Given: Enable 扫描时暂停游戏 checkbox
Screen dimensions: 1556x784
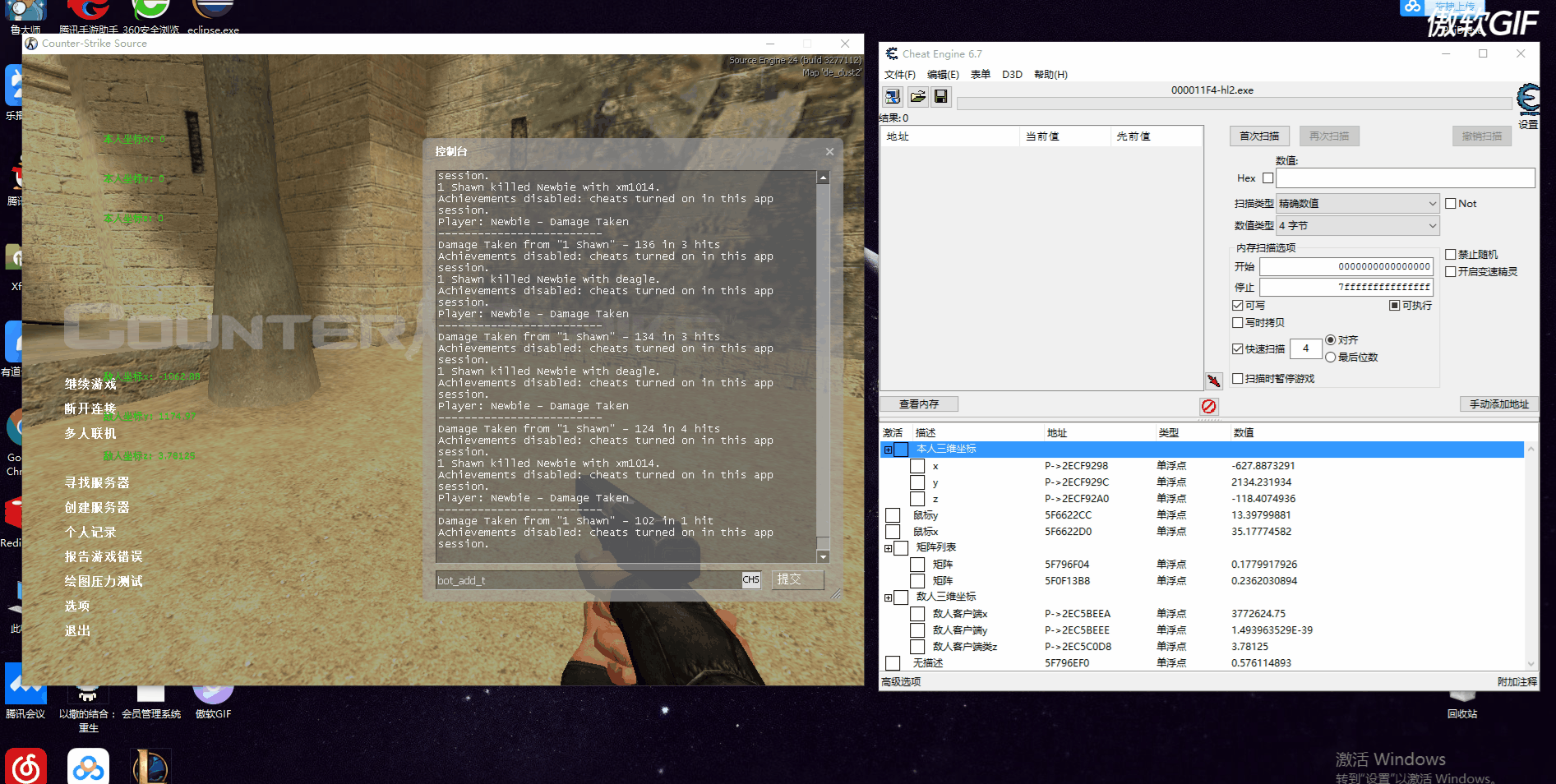Looking at the screenshot, I should (1237, 379).
